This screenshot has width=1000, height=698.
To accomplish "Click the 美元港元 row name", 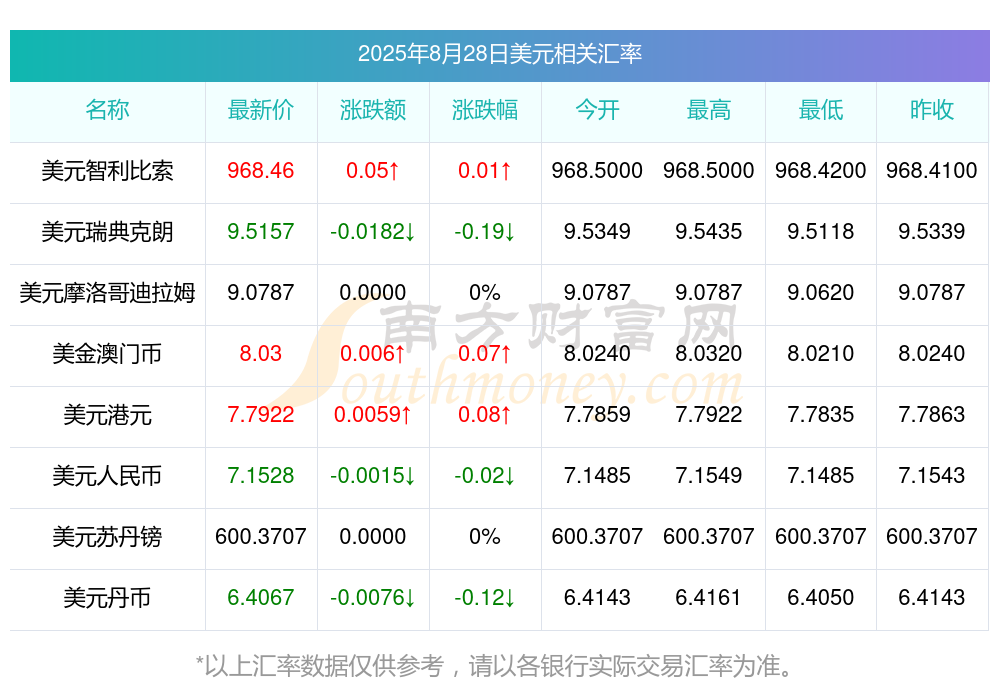I will click(x=107, y=415).
